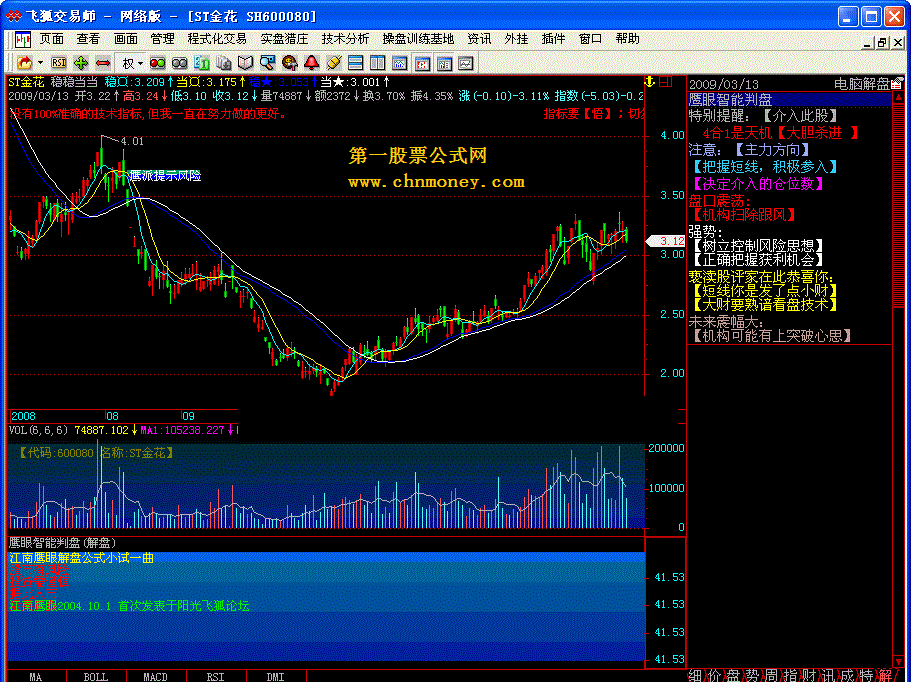Click the face with hammer toolbar icon
The width and height of the screenshot is (911, 682).
coord(289,63)
